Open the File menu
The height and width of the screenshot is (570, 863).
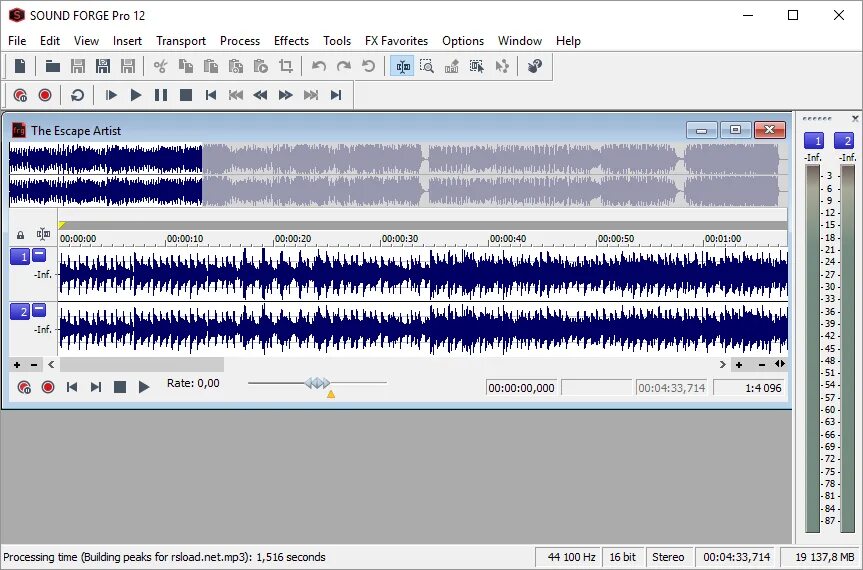tap(17, 41)
